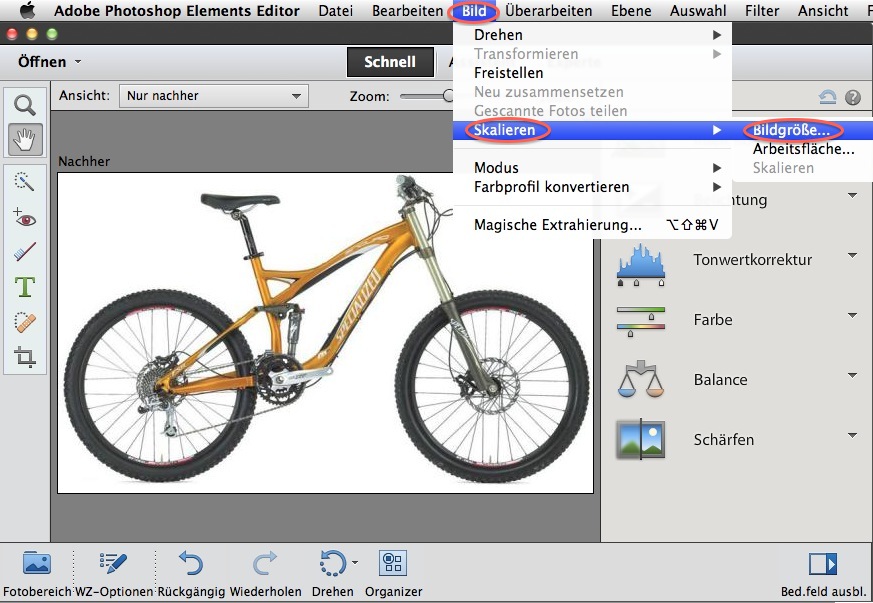
Task: Open the Datei menu
Action: [336, 11]
